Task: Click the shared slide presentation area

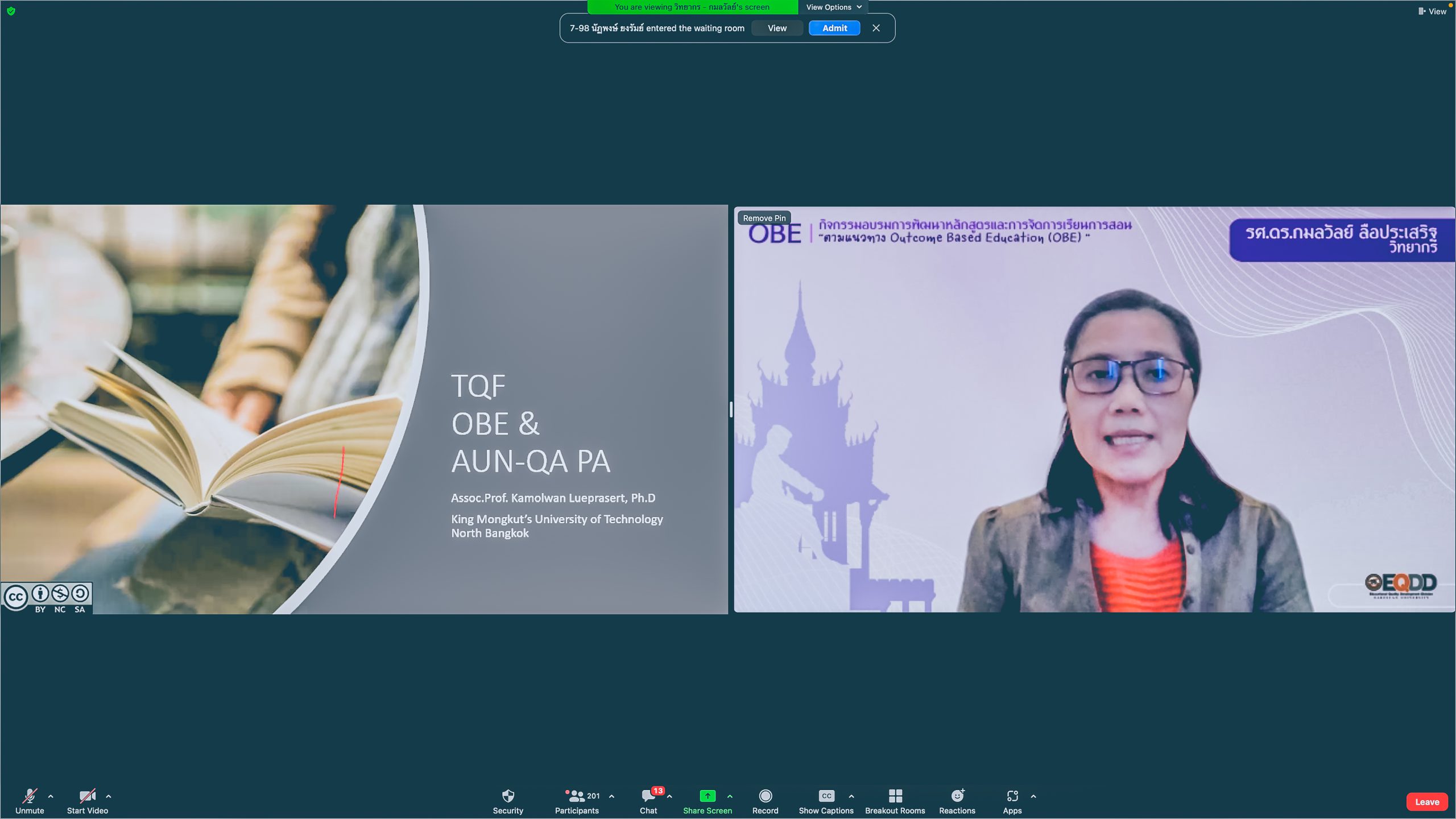Action: tap(364, 409)
